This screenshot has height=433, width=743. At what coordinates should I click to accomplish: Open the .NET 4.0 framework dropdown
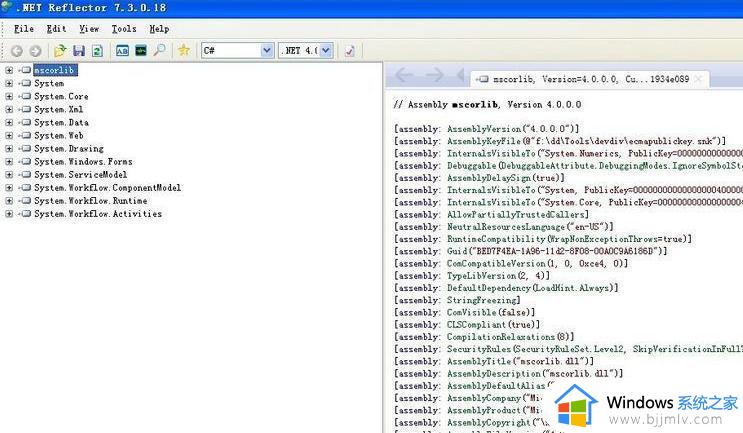pos(326,50)
